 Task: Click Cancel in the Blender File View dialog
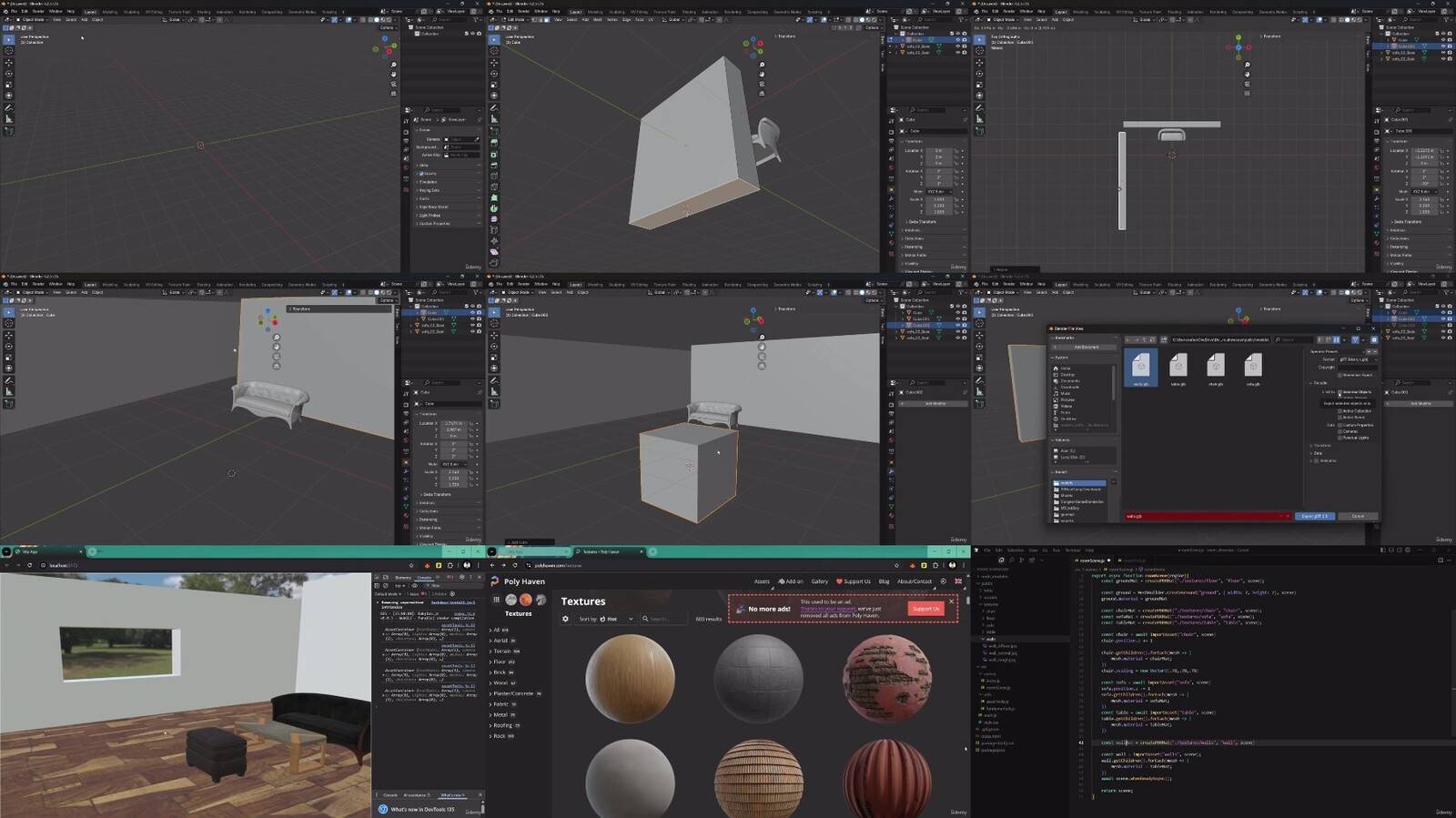click(x=1358, y=516)
